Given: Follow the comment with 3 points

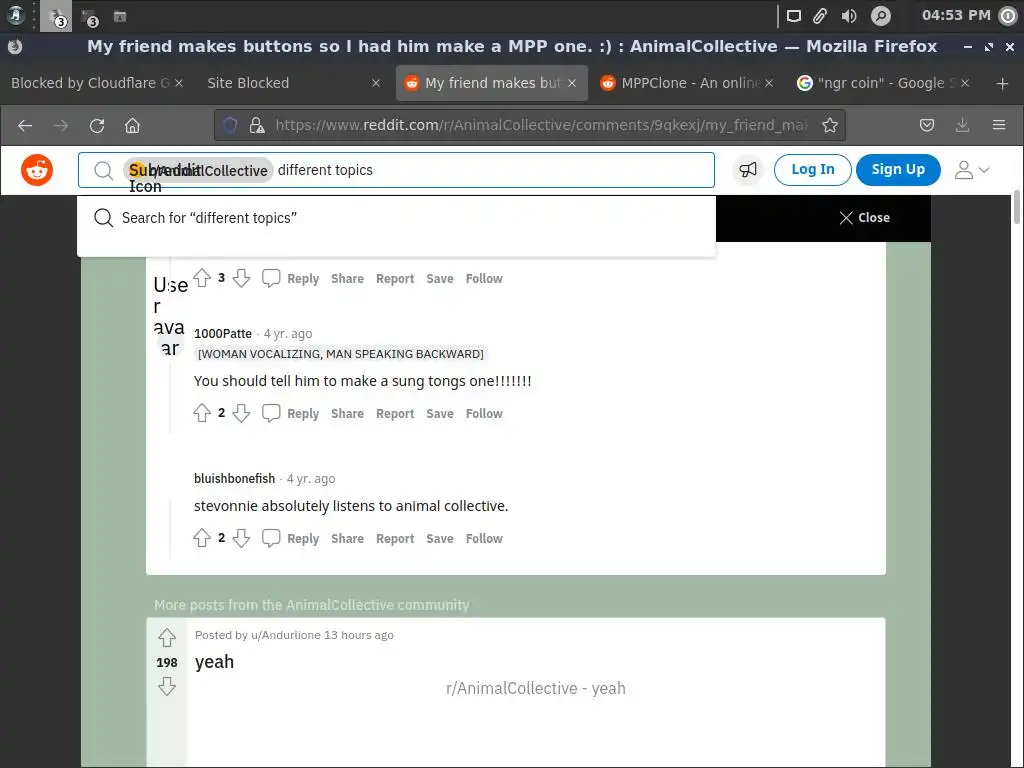Looking at the screenshot, I should (484, 279).
